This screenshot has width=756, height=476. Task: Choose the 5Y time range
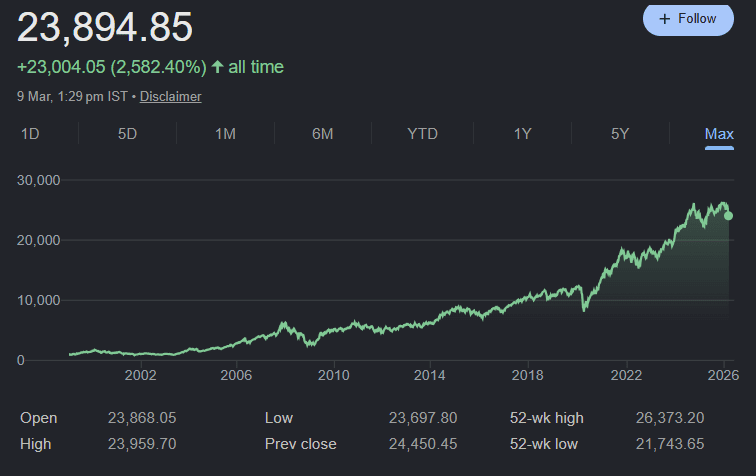pos(619,134)
